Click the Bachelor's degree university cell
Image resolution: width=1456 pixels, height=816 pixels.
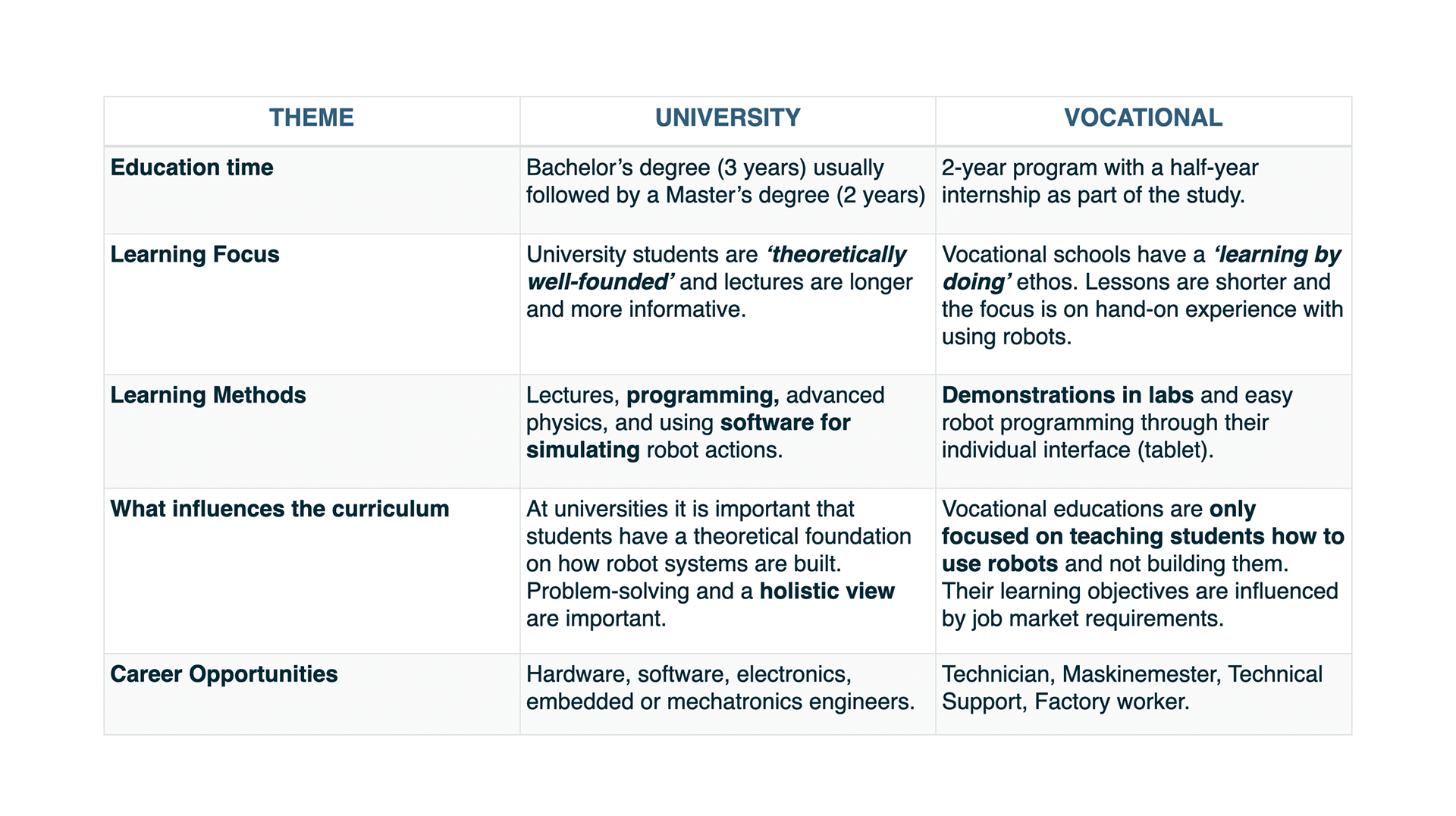725,181
